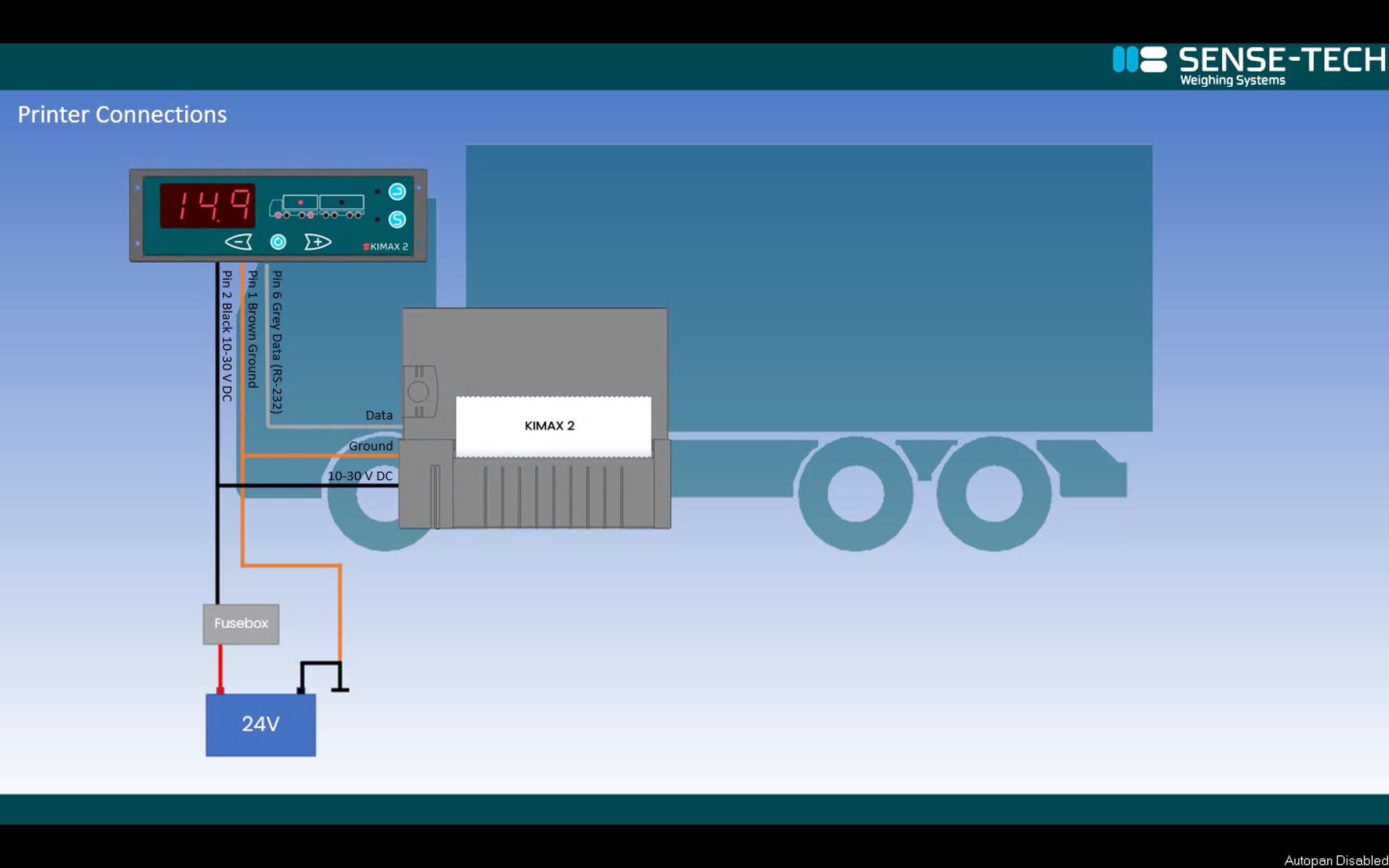The width and height of the screenshot is (1389, 868).
Task: Click the white KIMAX 2 printer paper
Action: [553, 426]
